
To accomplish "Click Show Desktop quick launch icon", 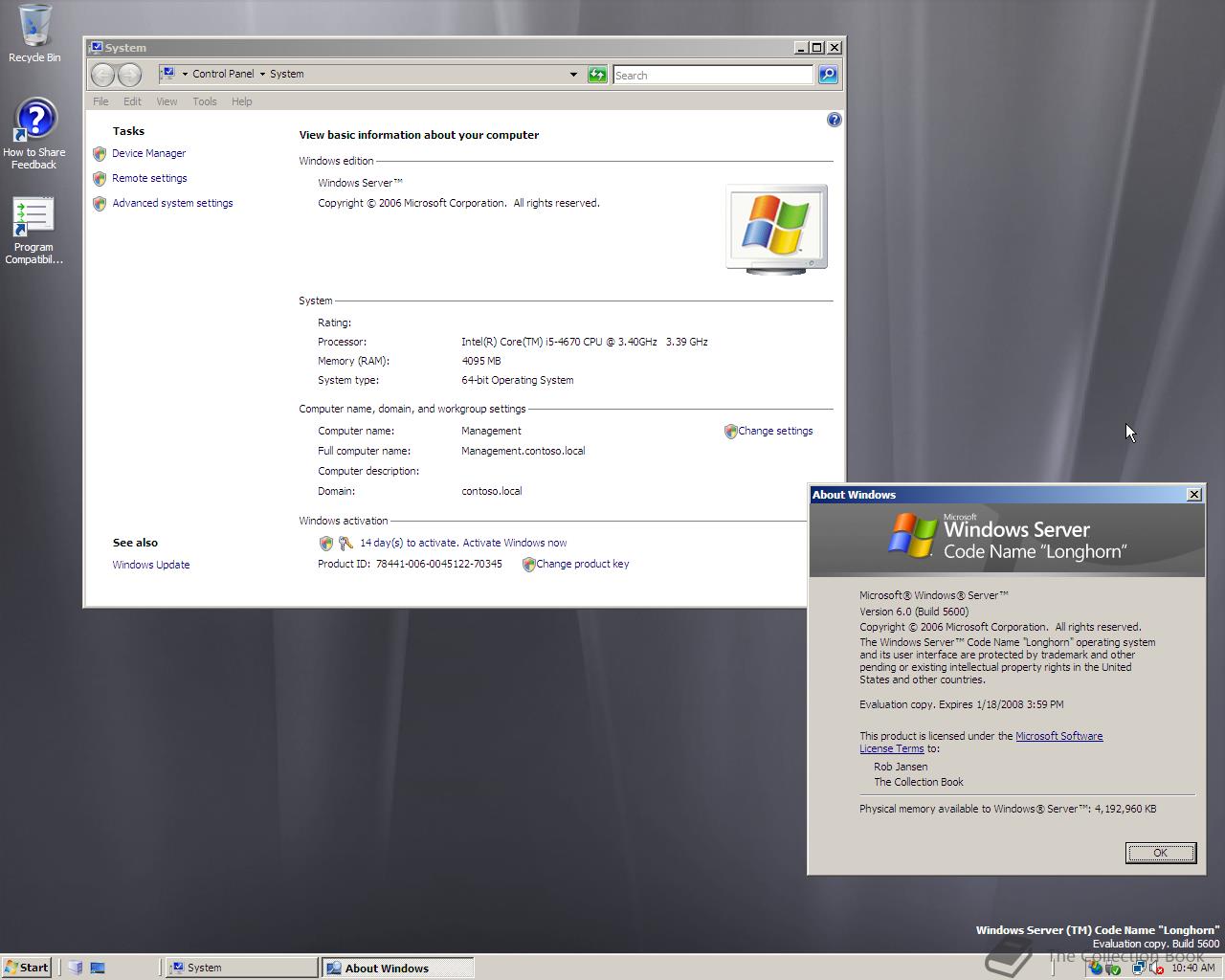I will point(97,968).
